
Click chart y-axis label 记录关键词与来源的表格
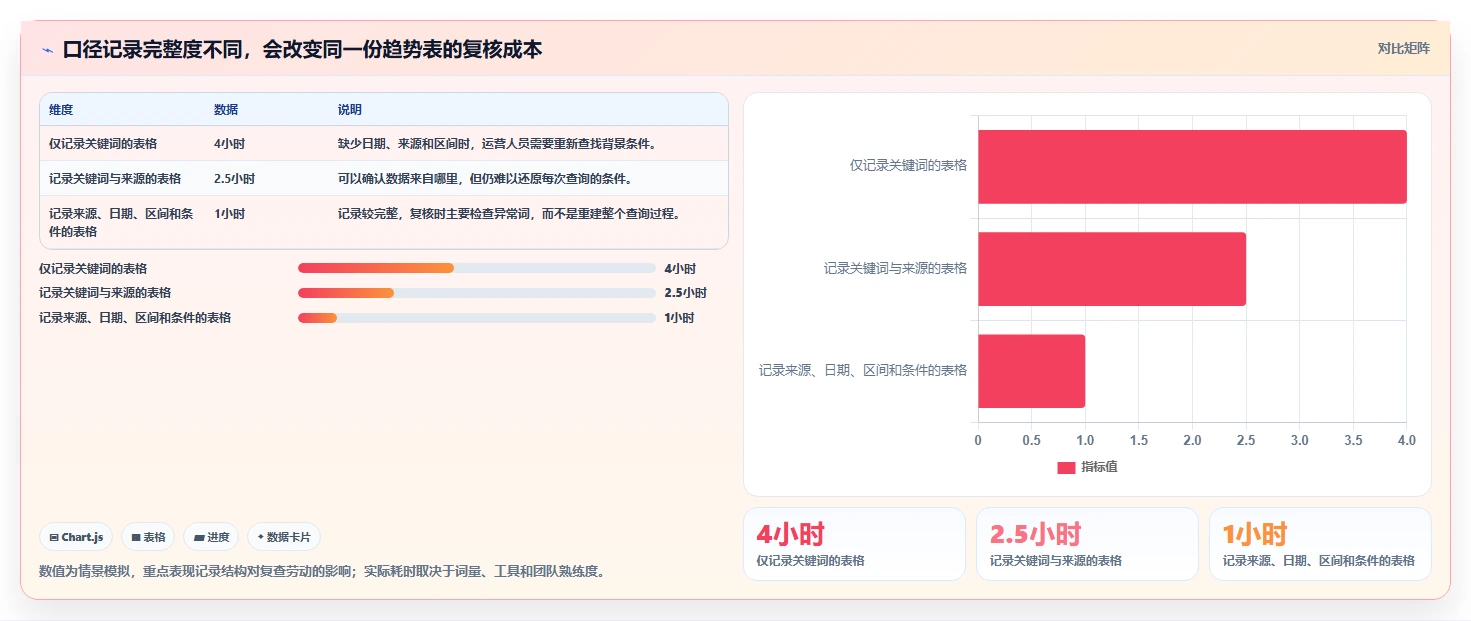pos(895,268)
